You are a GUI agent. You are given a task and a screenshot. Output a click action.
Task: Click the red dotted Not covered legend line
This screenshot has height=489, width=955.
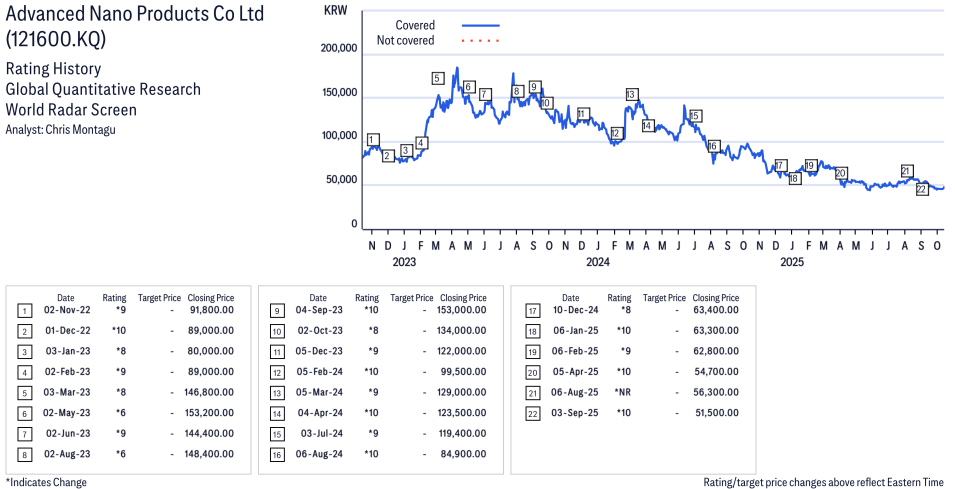[x=480, y=41]
